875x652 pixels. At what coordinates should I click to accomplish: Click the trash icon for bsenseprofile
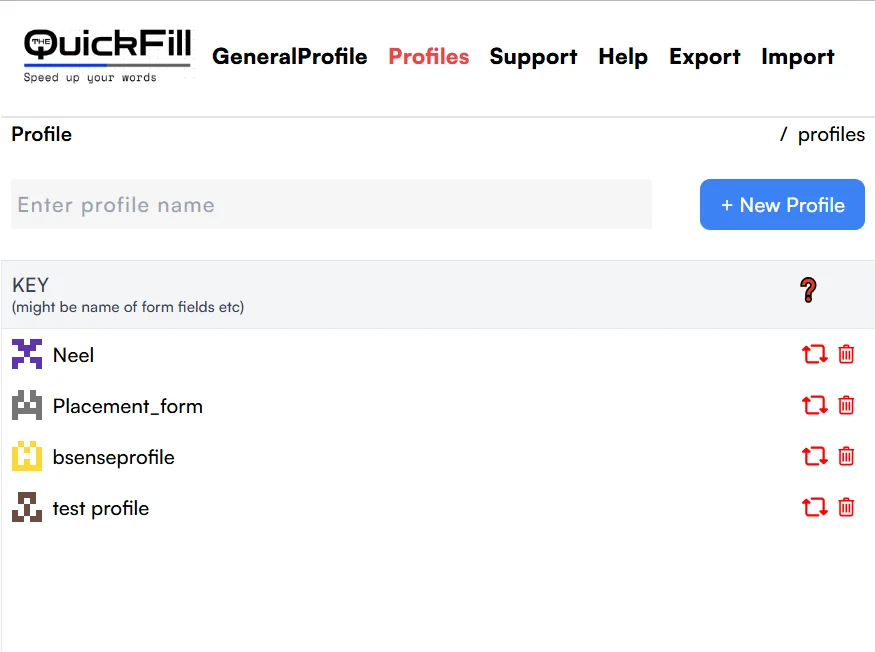click(846, 456)
